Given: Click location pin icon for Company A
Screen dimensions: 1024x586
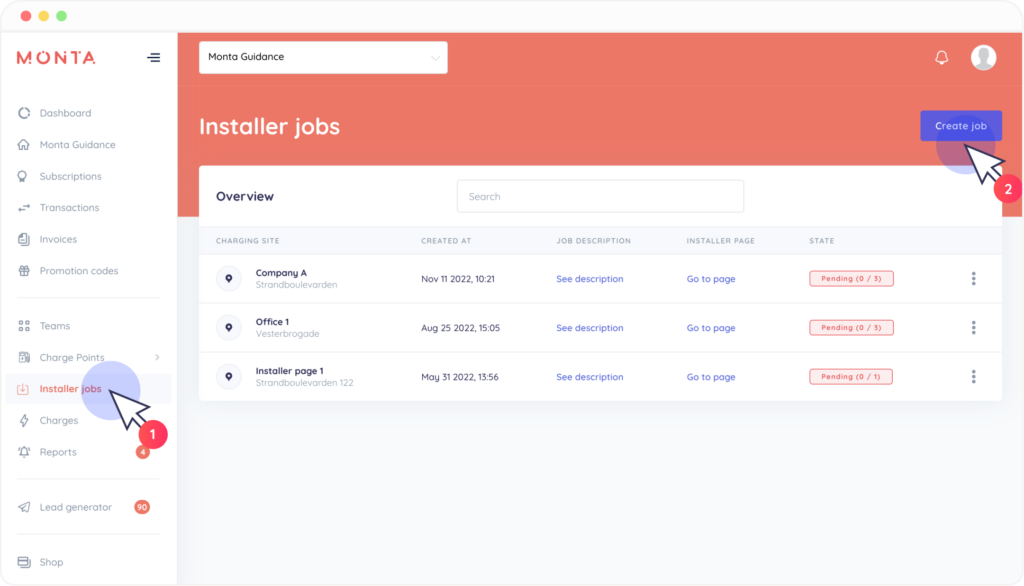Looking at the screenshot, I should coord(229,278).
